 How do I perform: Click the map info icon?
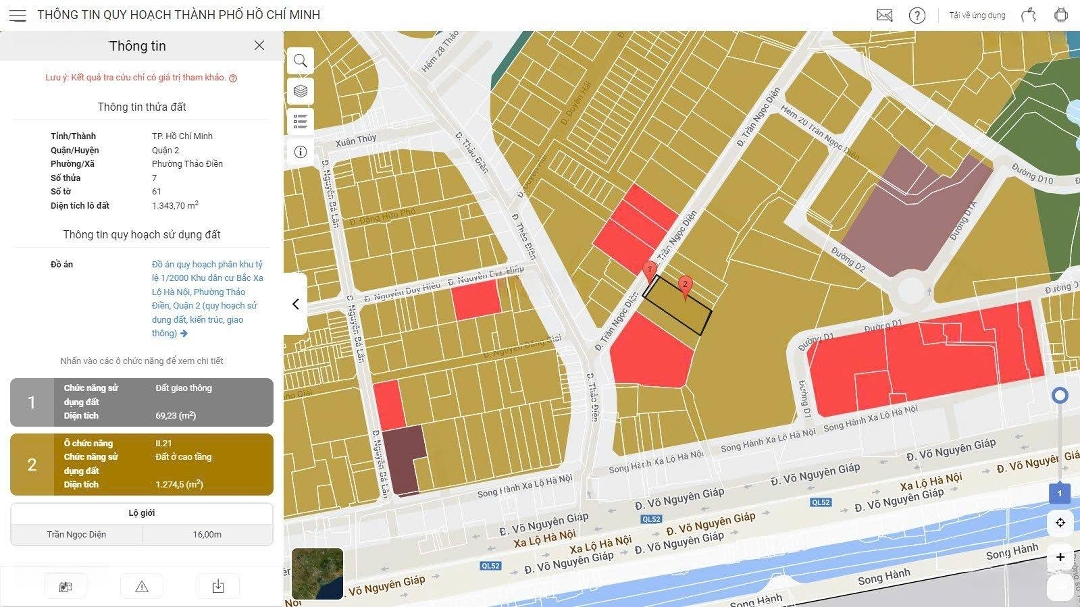300,152
